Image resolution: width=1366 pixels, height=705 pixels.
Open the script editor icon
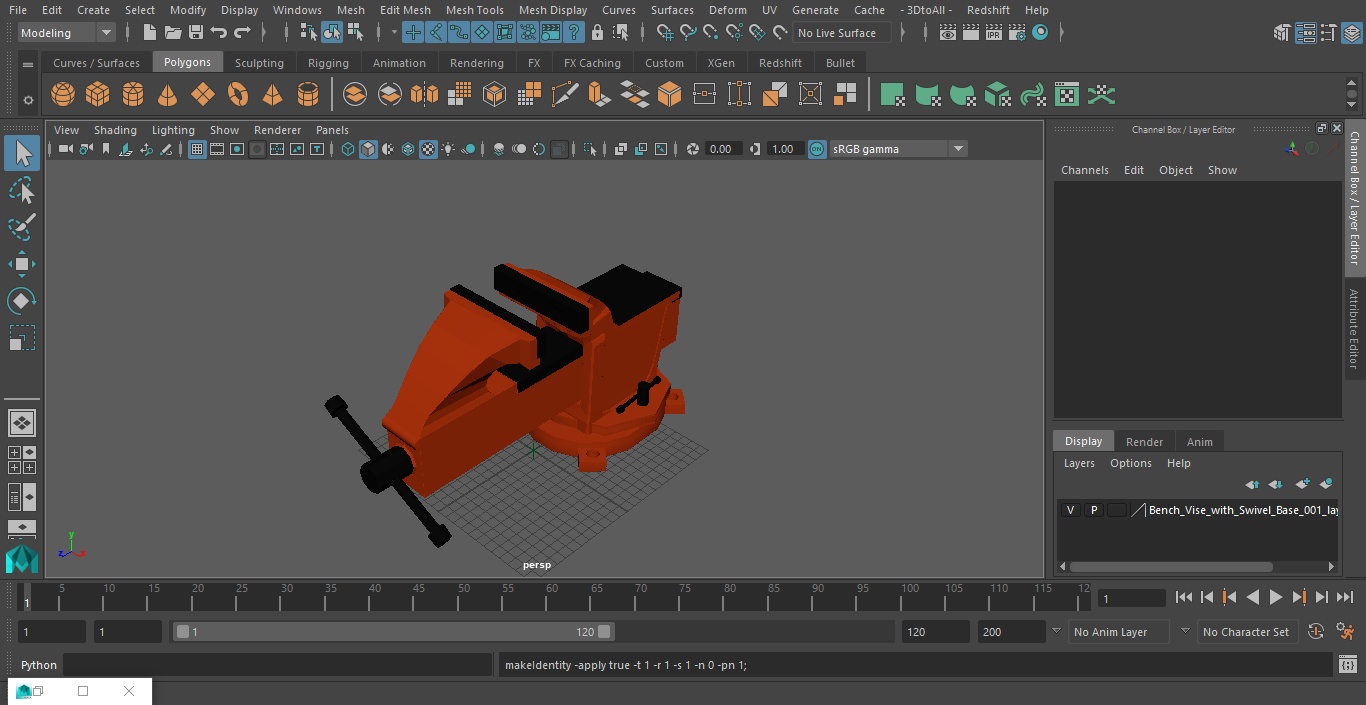tap(1349, 665)
